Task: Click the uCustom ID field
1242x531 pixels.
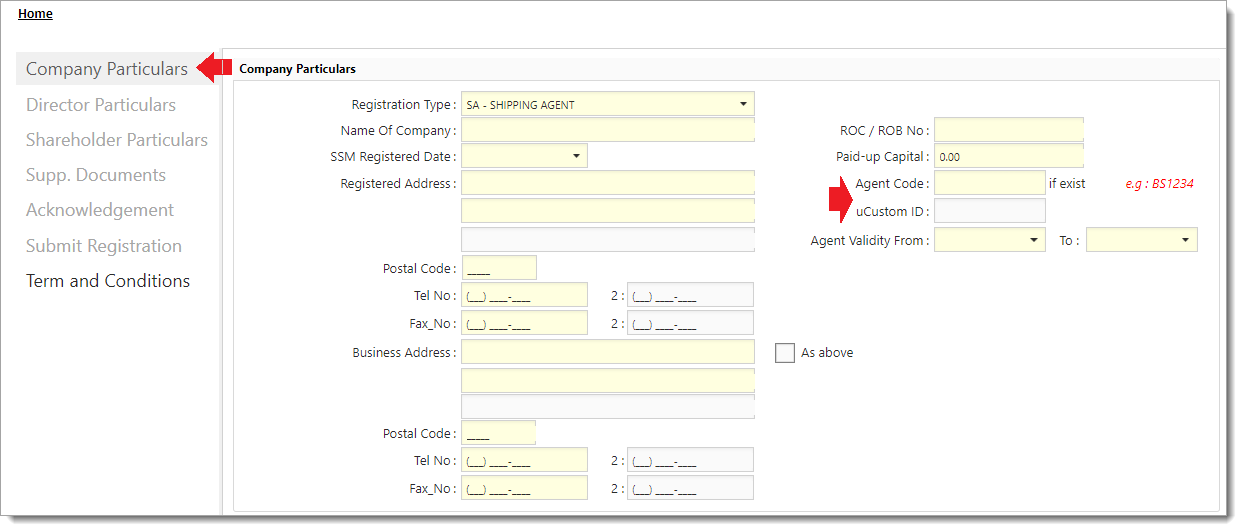Action: pos(989,211)
